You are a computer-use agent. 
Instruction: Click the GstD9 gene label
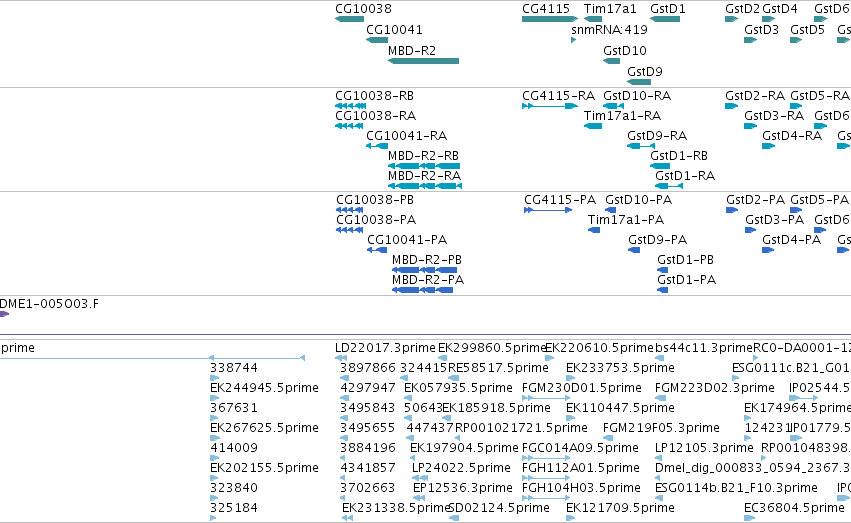(x=645, y=72)
